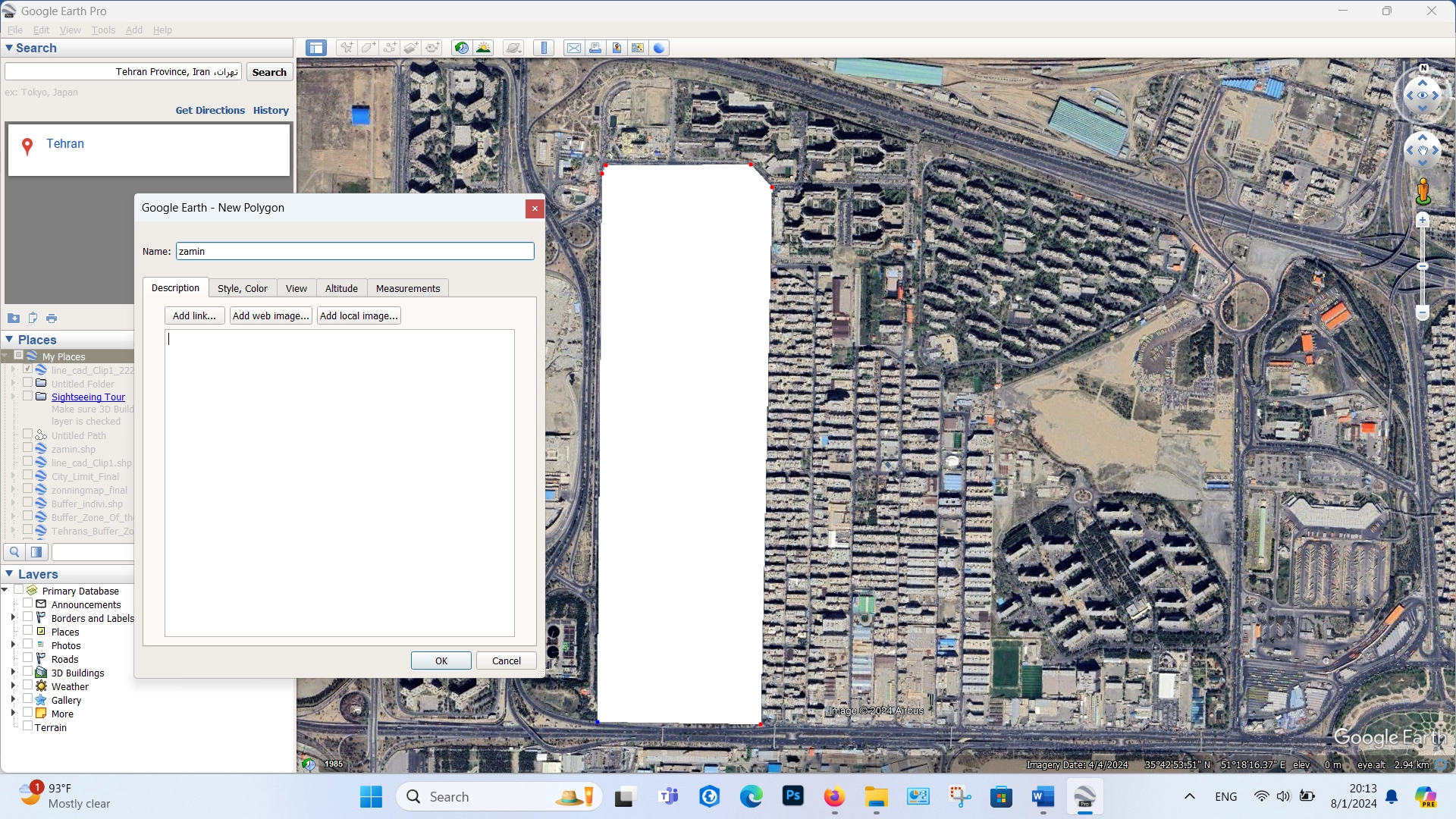Switch to the Style, Color tab
1456x819 pixels.
(242, 288)
